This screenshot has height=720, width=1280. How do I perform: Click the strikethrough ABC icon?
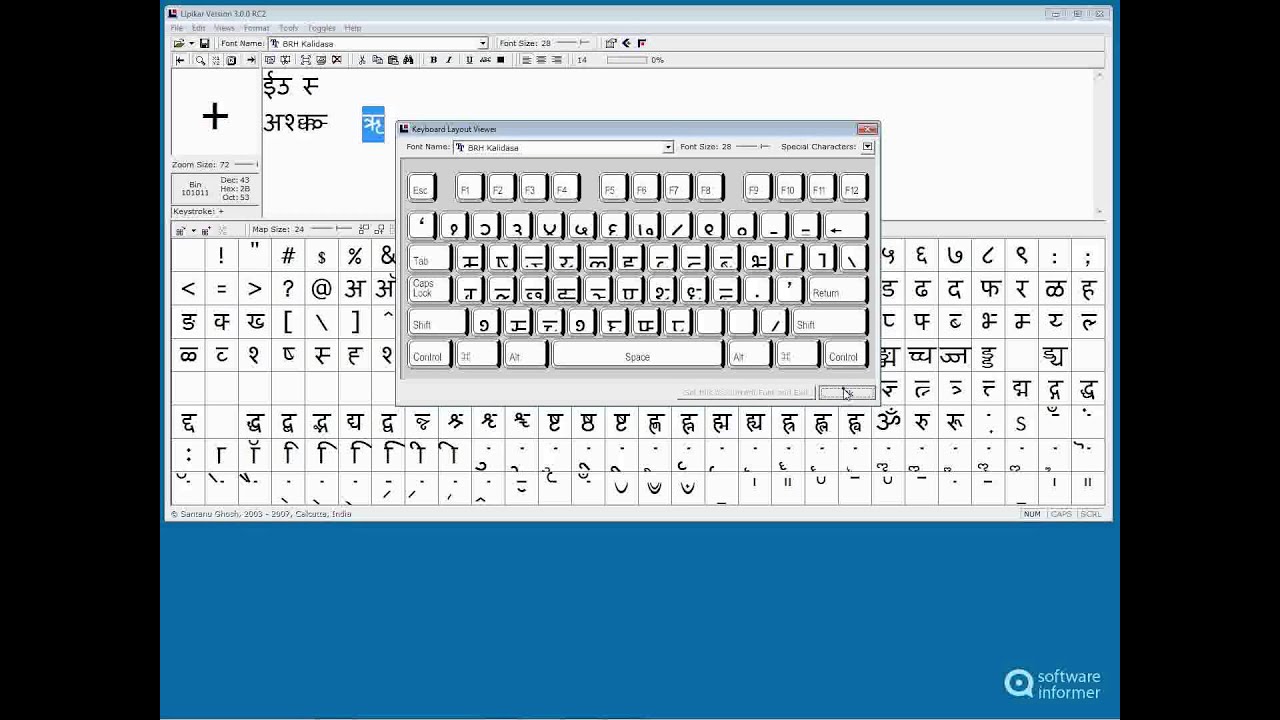tap(485, 60)
